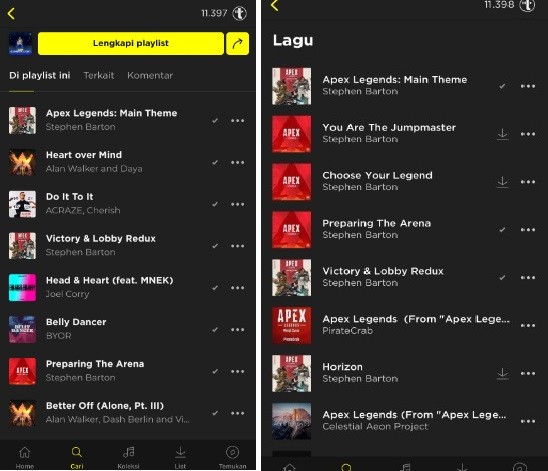Viewport: 548px width, 471px height.
Task: Open more options for Choose Your Legend
Action: (x=528, y=182)
